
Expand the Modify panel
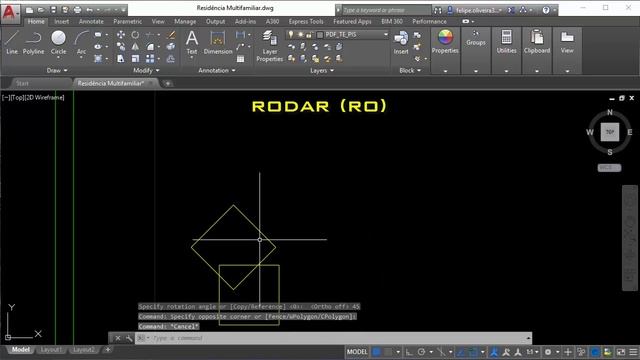(x=146, y=70)
